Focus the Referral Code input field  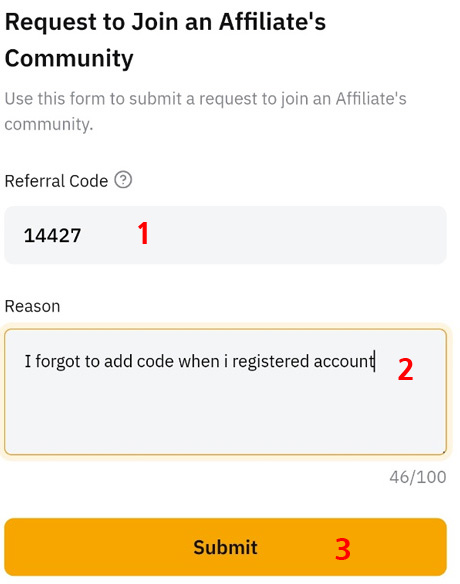(225, 235)
